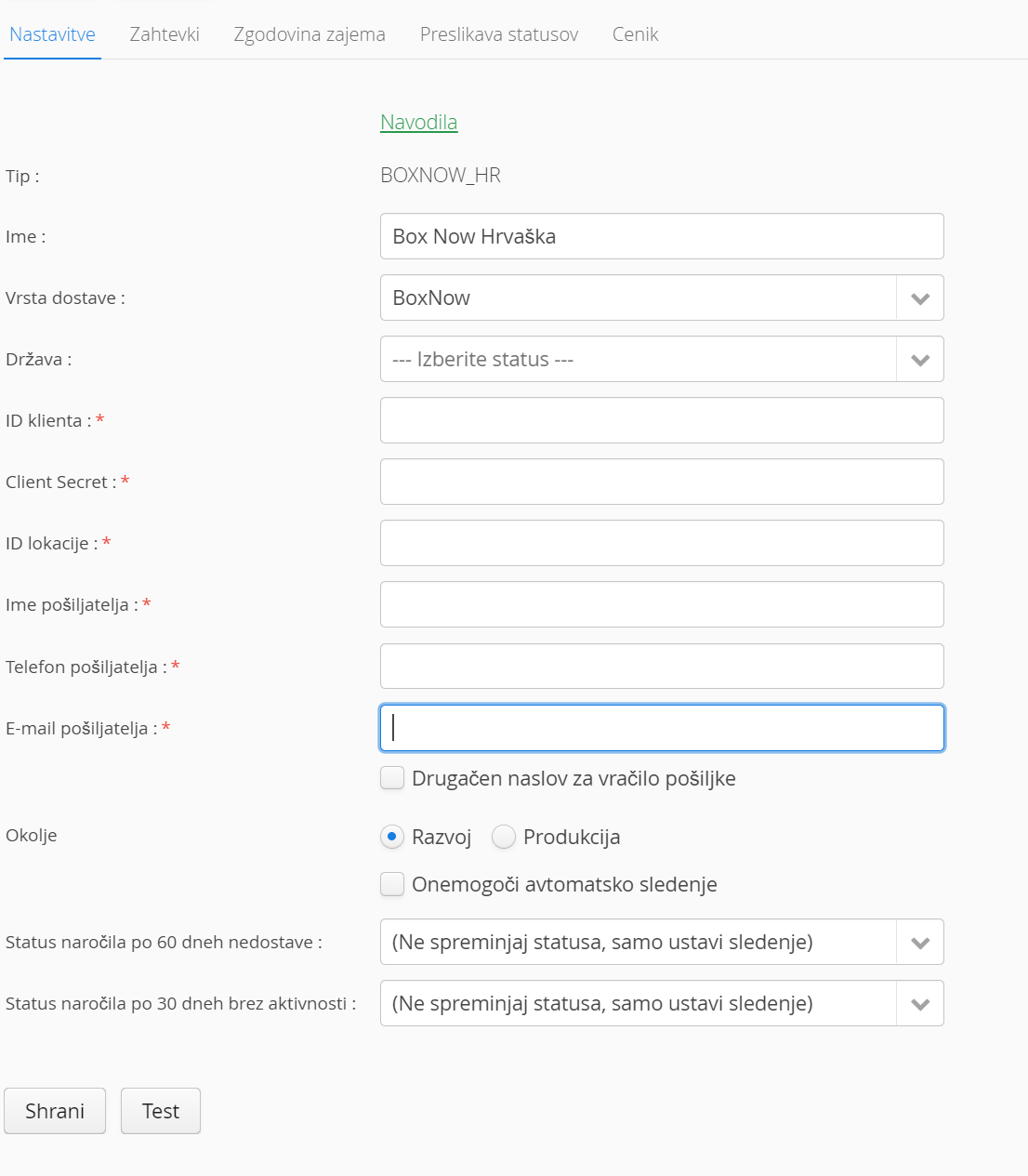Open the 60 dneh nedostave status dropdown
This screenshot has height=1176, width=1028.
919,943
